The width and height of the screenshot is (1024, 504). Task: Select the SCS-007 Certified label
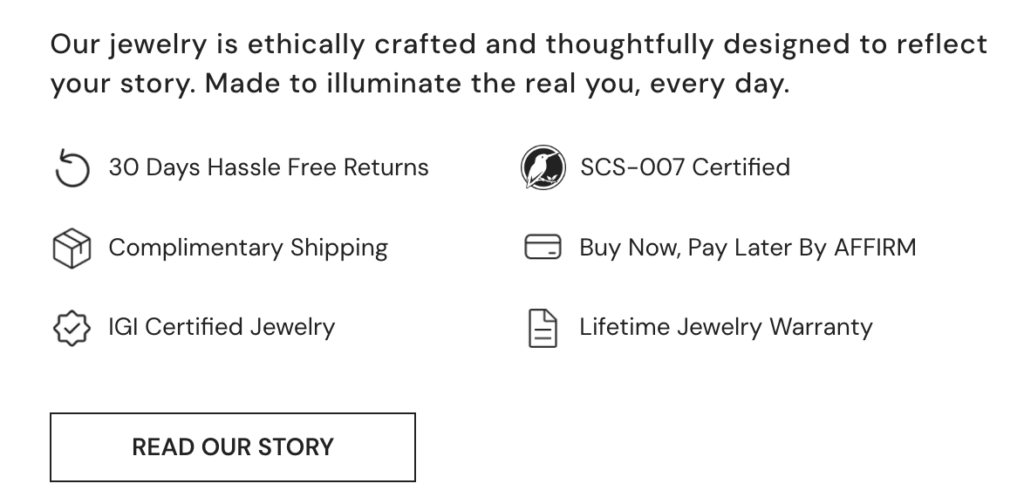[x=684, y=167]
